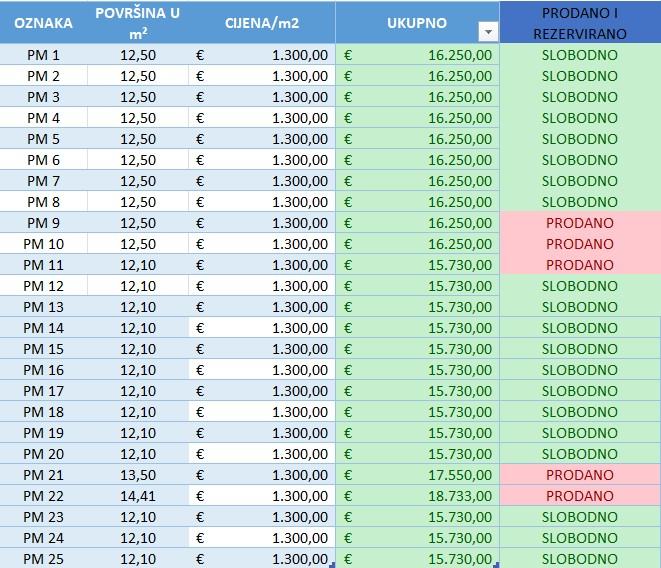
Task: Select the cell labeled PM 4
Action: click(x=43, y=118)
